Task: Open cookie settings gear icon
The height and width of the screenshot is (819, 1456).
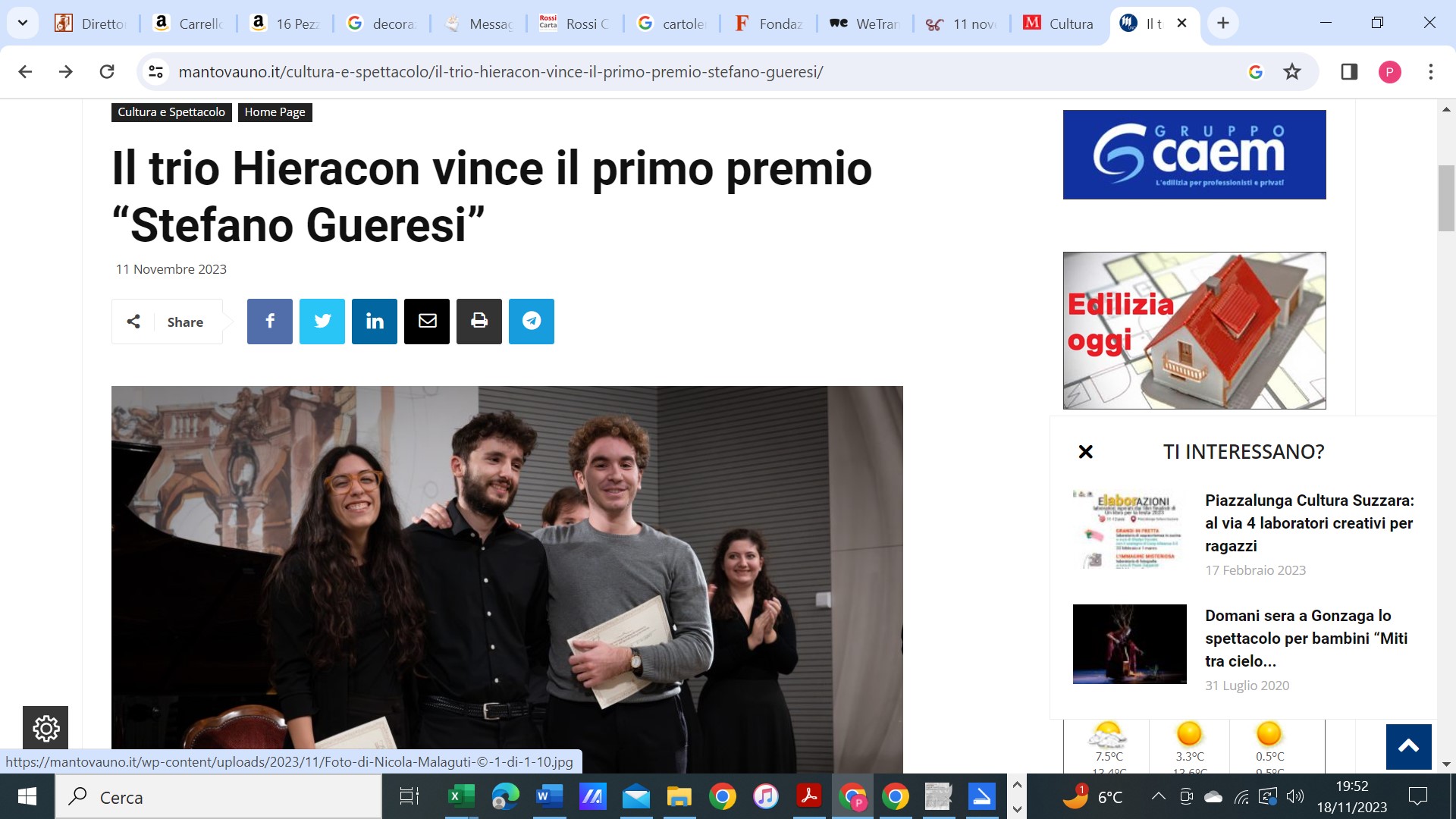Action: [x=45, y=729]
